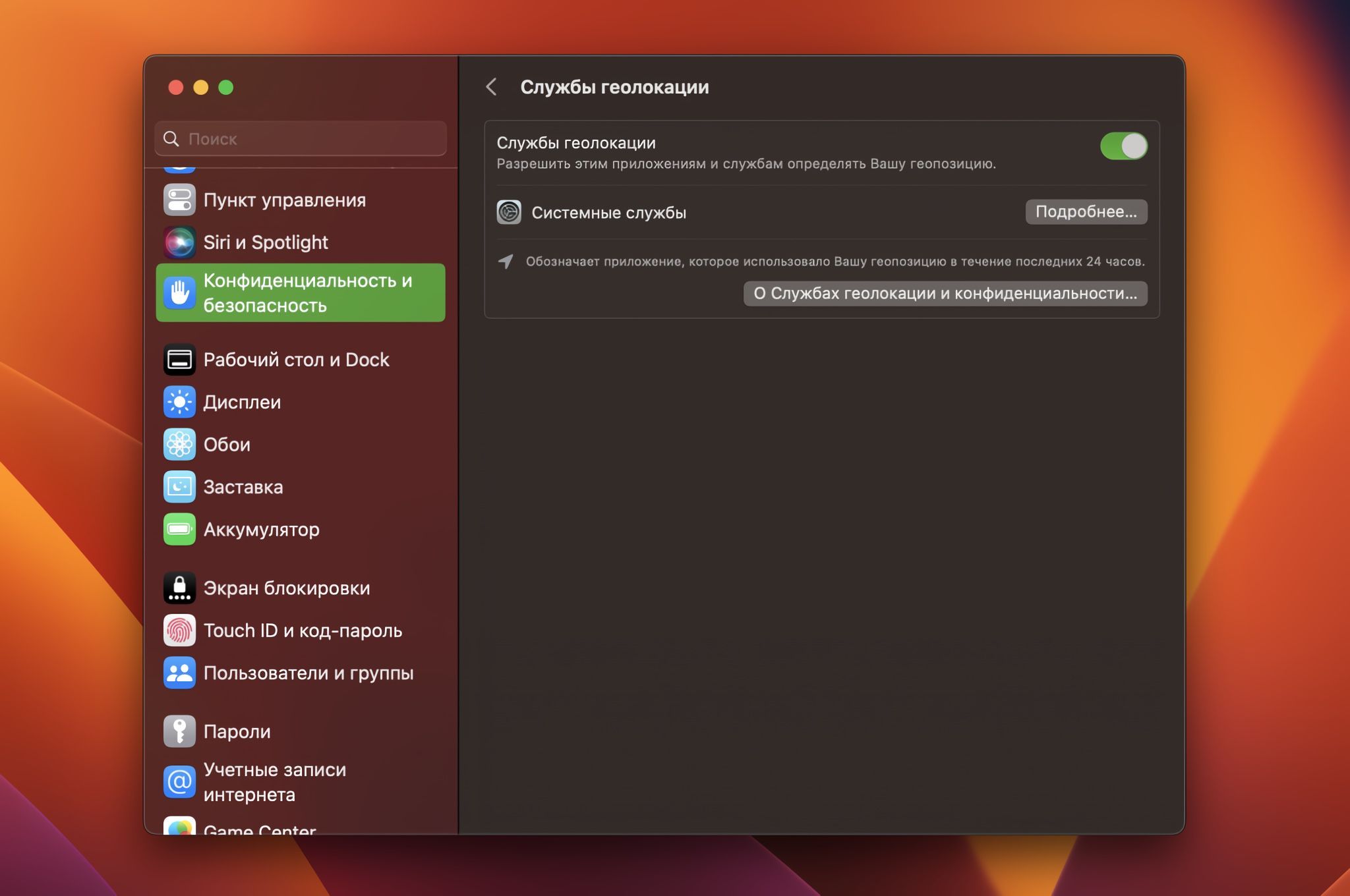Open Рабочий стол и Dock settings
Screen dimensions: 1350x896
pyautogui.click(x=301, y=360)
